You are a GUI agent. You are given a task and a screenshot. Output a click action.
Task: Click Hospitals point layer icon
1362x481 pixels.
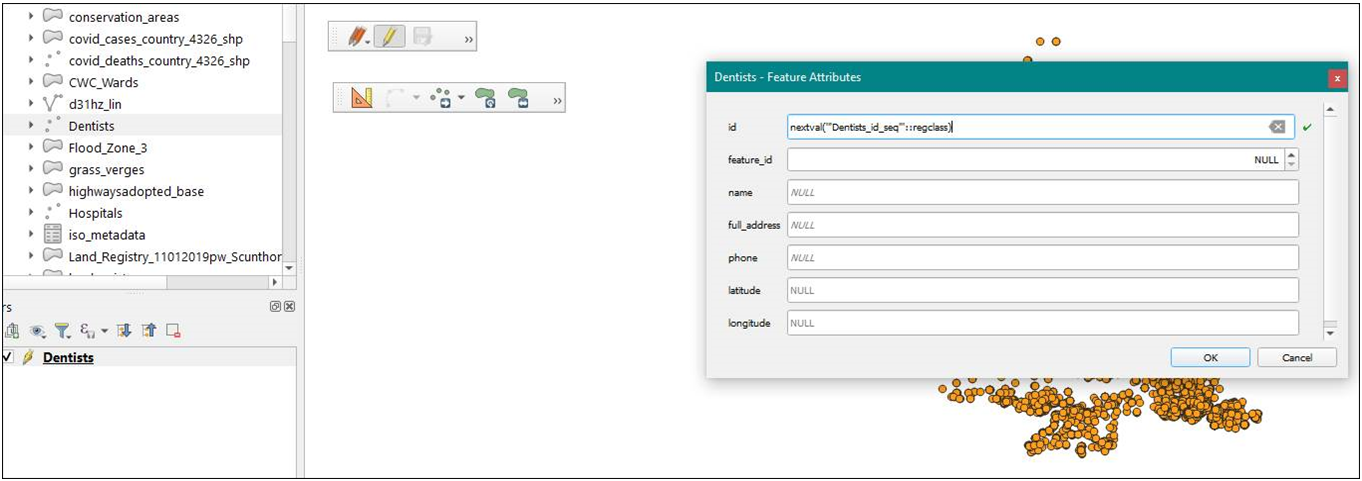point(53,213)
